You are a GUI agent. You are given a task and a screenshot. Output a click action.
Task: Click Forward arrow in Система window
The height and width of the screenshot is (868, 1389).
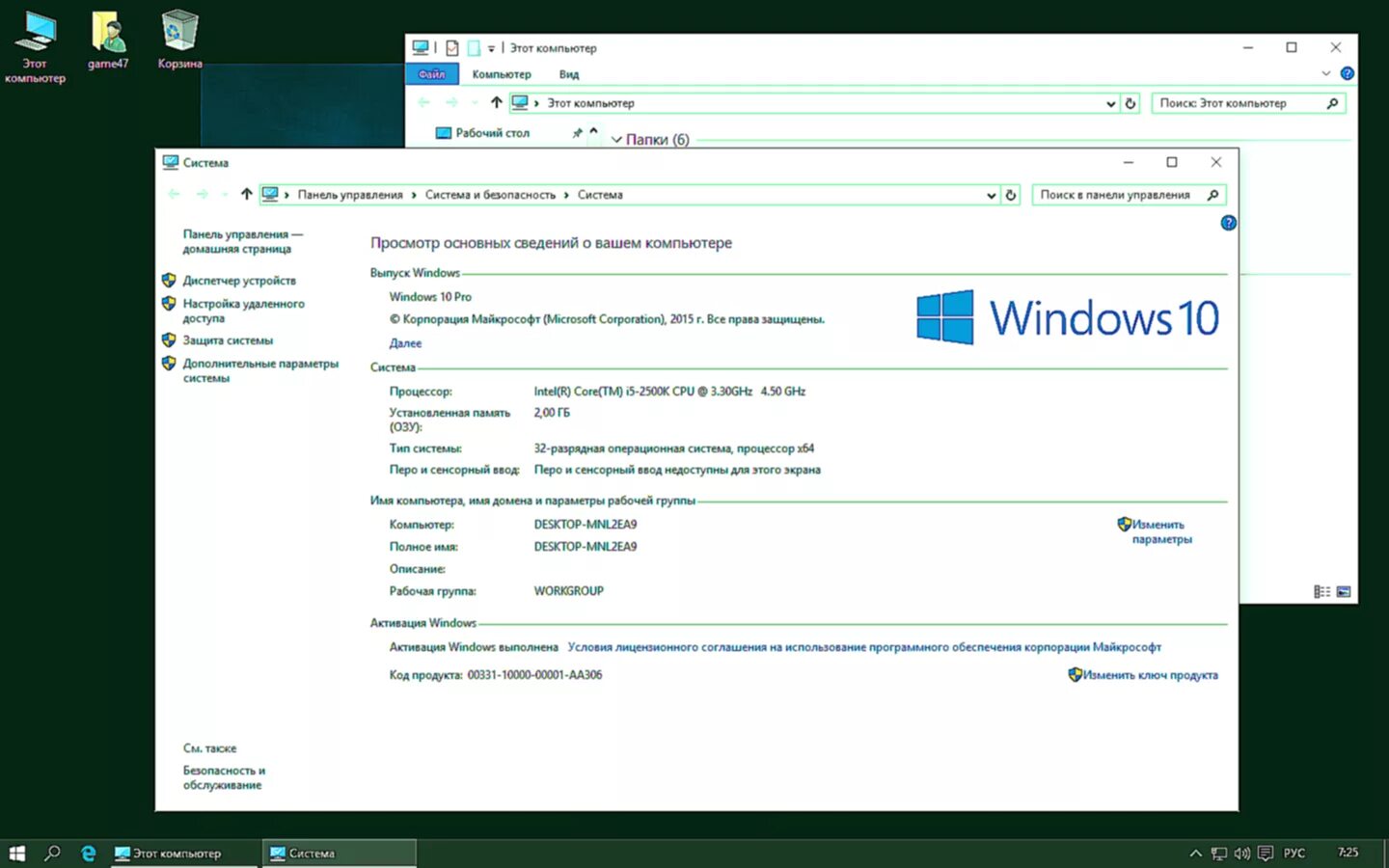tap(202, 195)
